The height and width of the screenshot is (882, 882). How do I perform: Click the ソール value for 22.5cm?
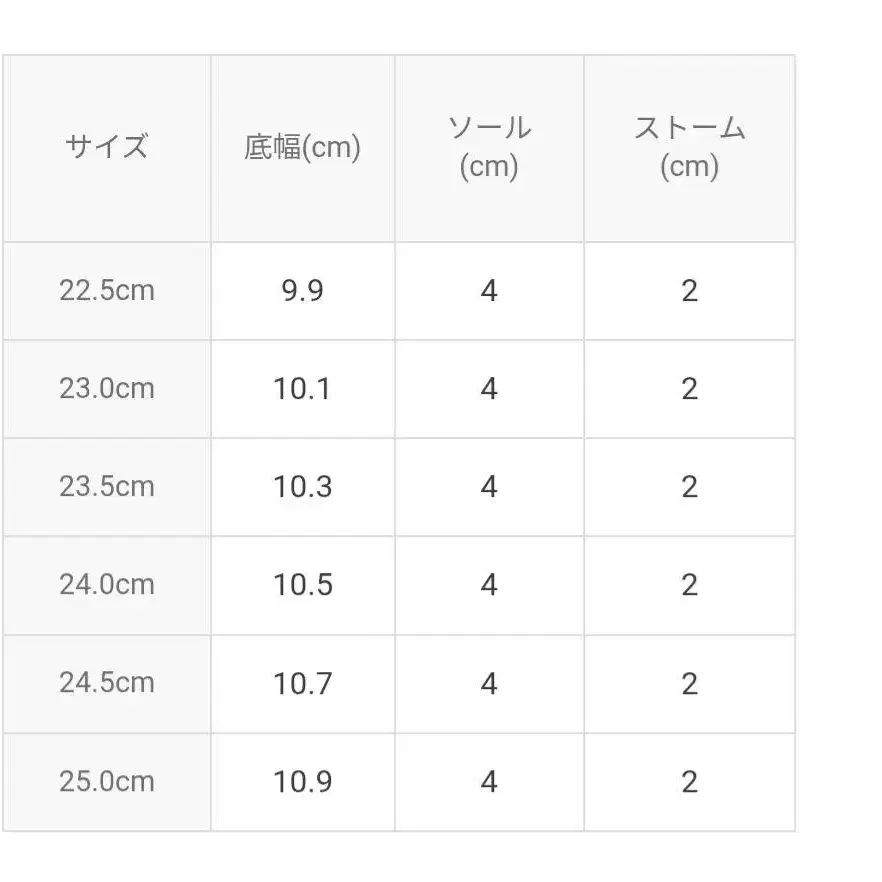(489, 291)
